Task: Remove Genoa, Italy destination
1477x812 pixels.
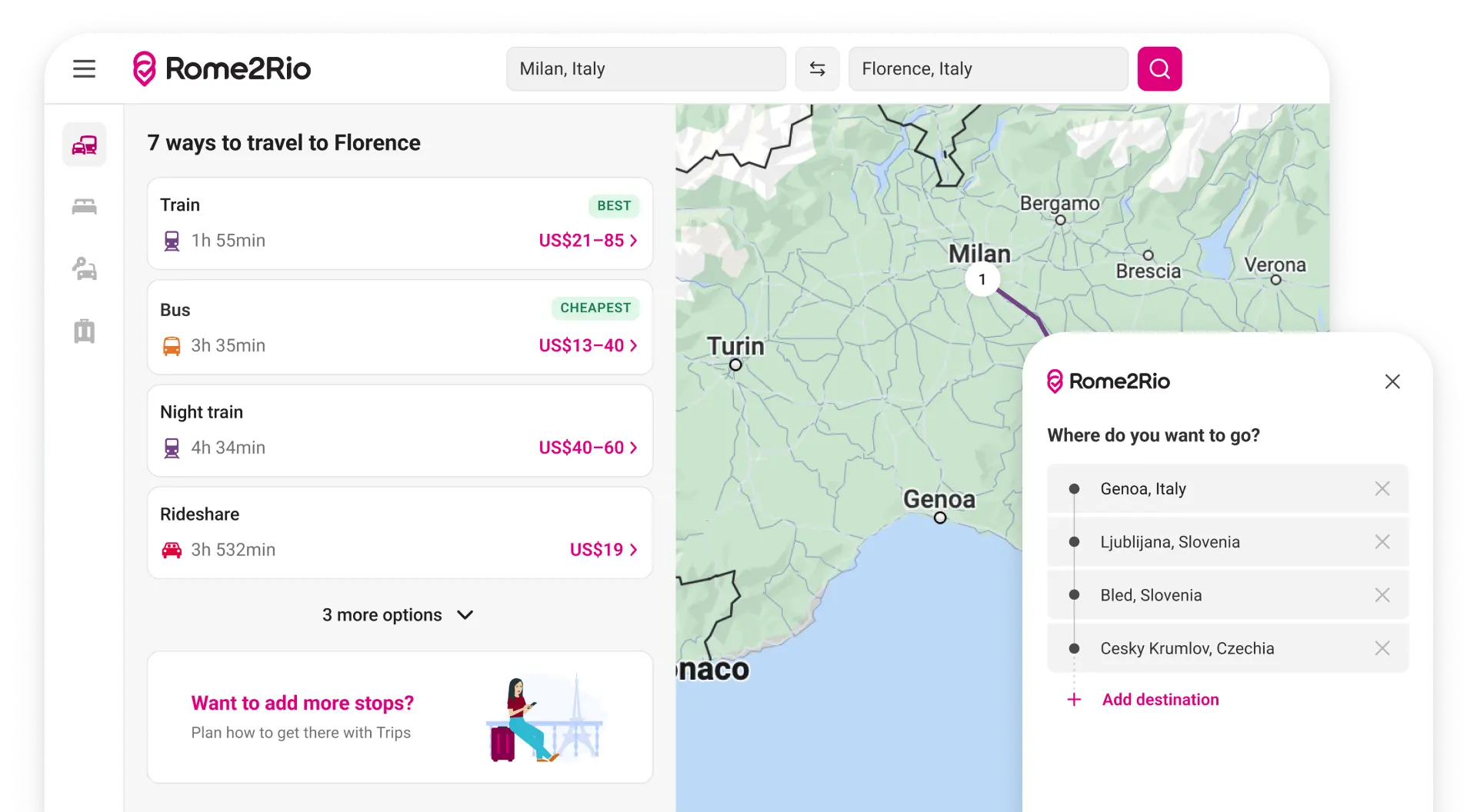Action: 1382,488
